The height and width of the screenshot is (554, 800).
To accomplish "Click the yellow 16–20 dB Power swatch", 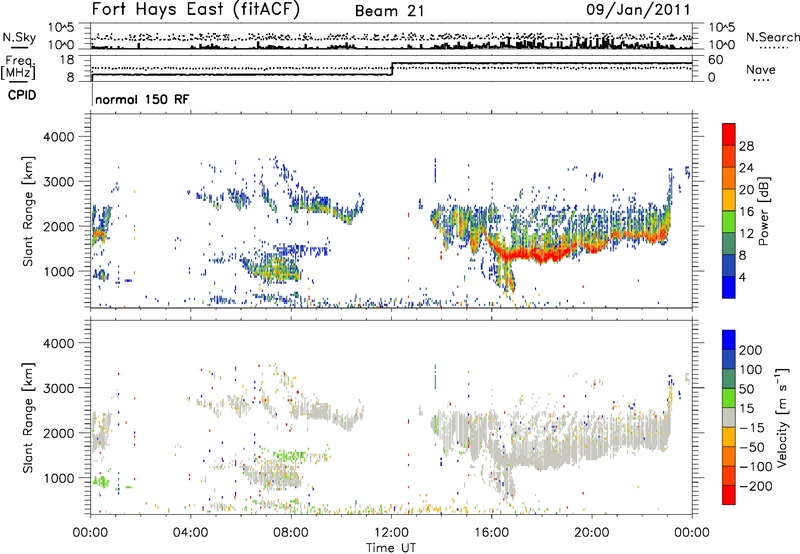I will [729, 199].
